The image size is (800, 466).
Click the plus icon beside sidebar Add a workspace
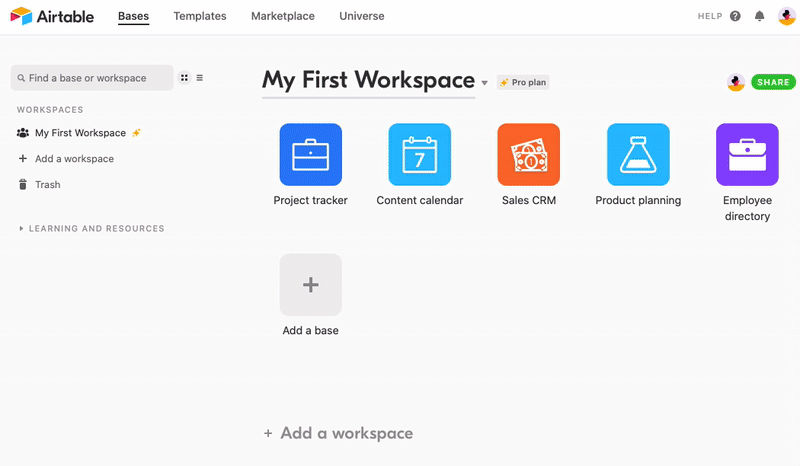point(22,158)
